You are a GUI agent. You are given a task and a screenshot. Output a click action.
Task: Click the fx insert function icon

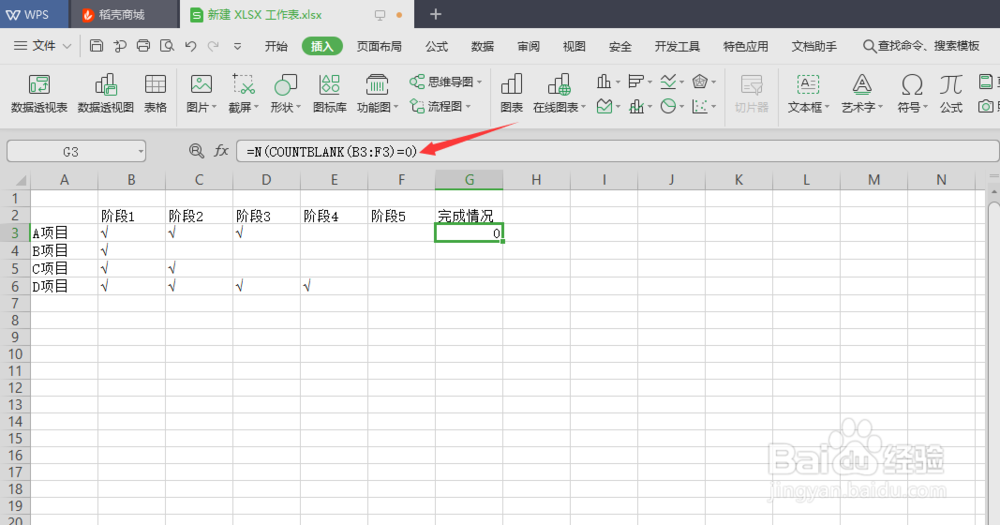pyautogui.click(x=221, y=151)
